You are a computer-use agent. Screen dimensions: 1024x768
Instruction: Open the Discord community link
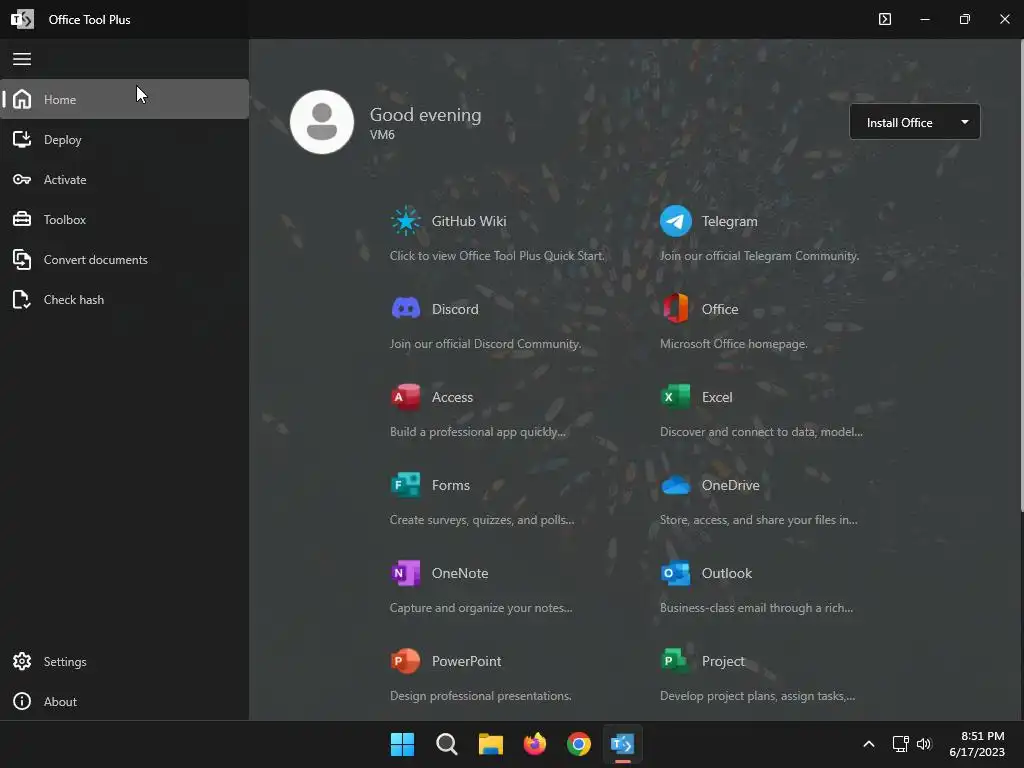(455, 309)
